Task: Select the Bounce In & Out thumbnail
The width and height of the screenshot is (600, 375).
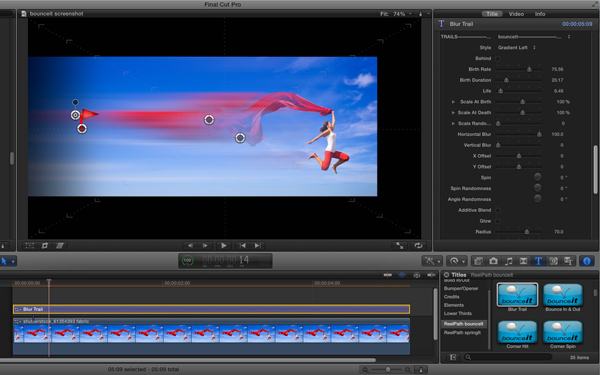Action: [563, 295]
